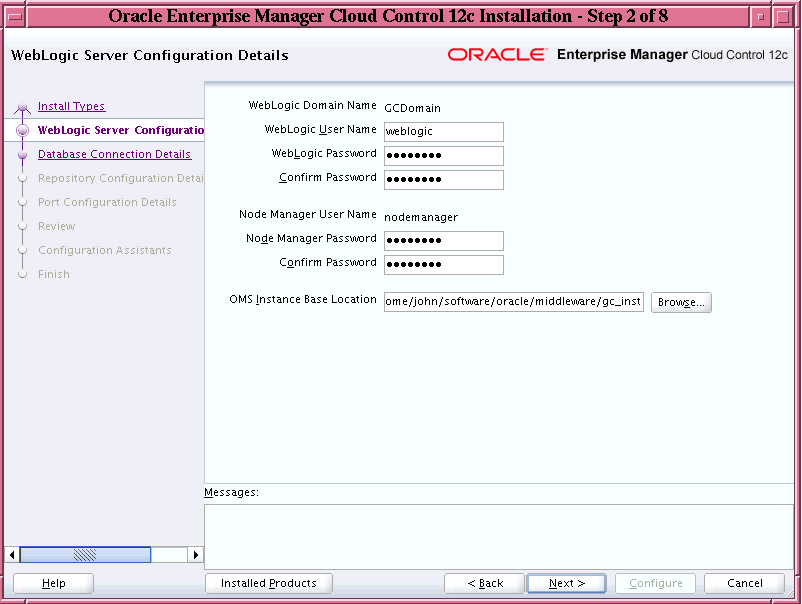Click inside the Messages text area

tap(498, 536)
